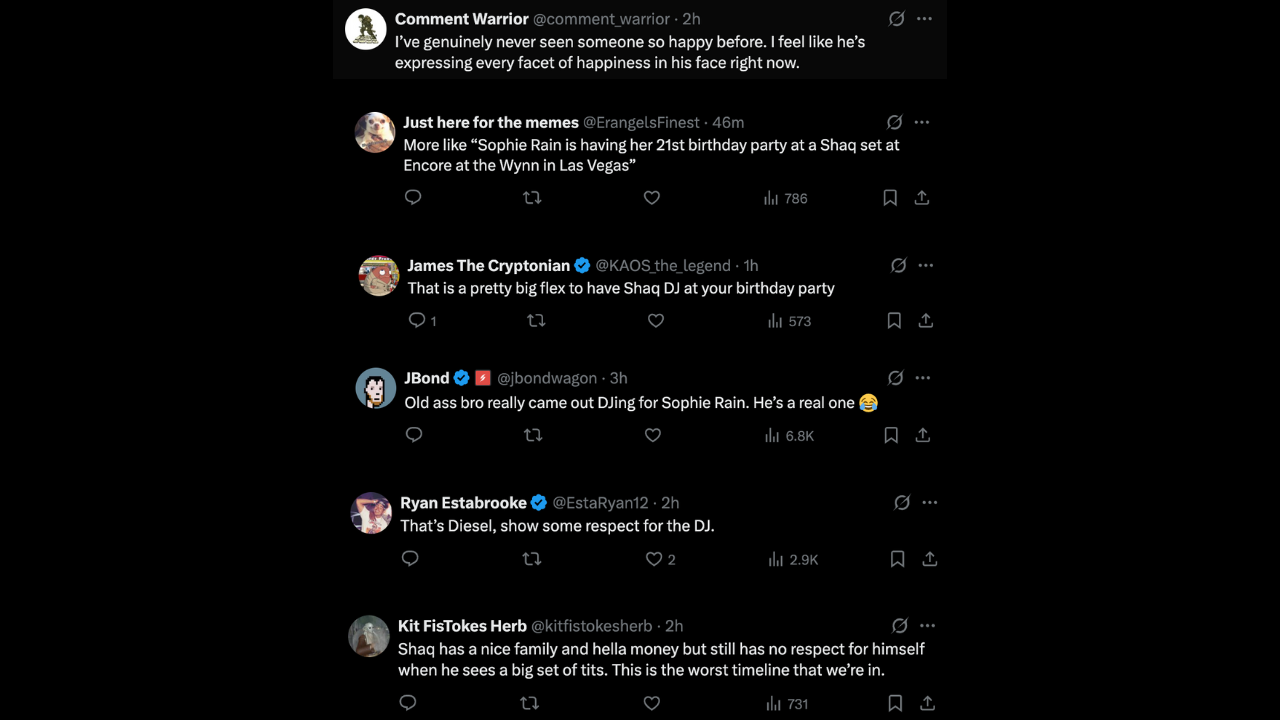View analytics showing 6.8K views
This screenshot has height=720, width=1280.
point(790,435)
